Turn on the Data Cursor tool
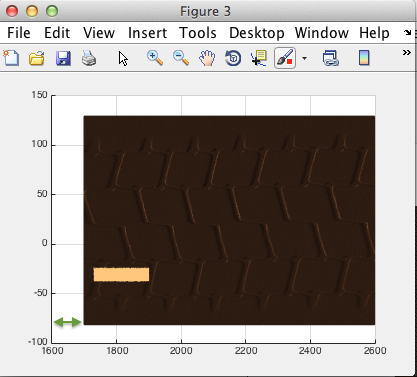 coord(259,58)
